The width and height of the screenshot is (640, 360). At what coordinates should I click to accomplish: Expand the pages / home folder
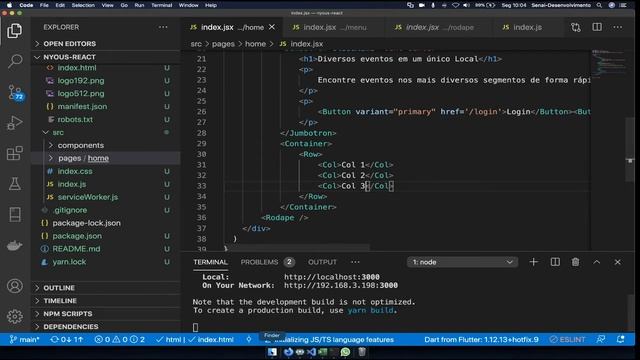106,158
